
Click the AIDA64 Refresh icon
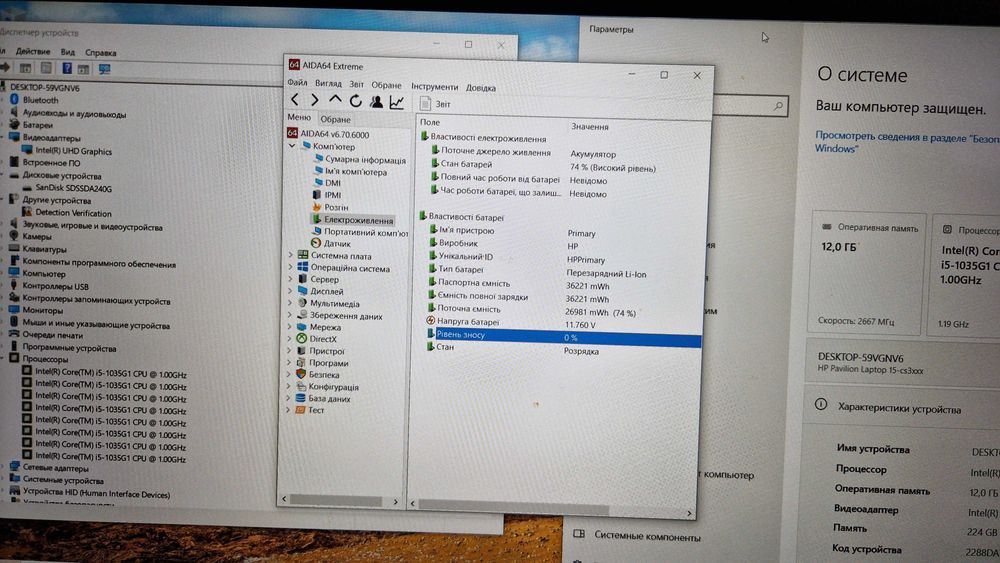(x=355, y=101)
